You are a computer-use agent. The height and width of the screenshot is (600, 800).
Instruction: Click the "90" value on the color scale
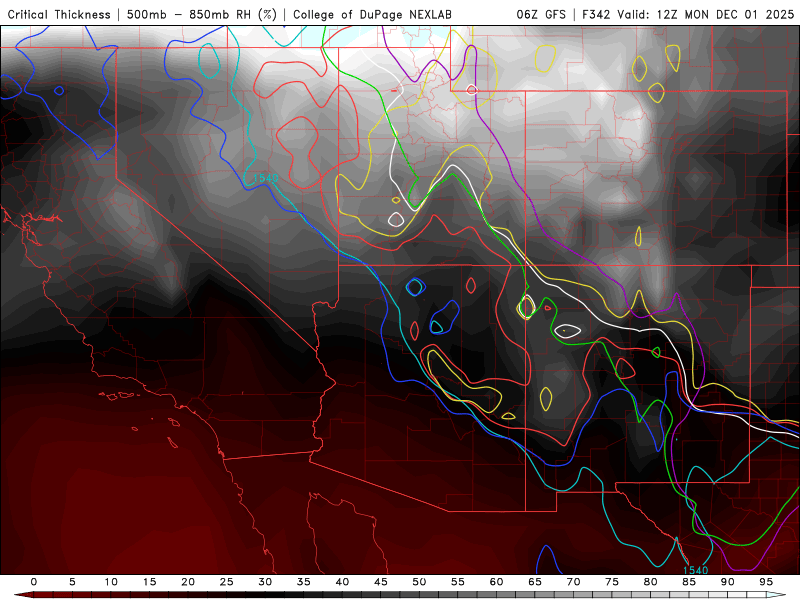[x=728, y=582]
